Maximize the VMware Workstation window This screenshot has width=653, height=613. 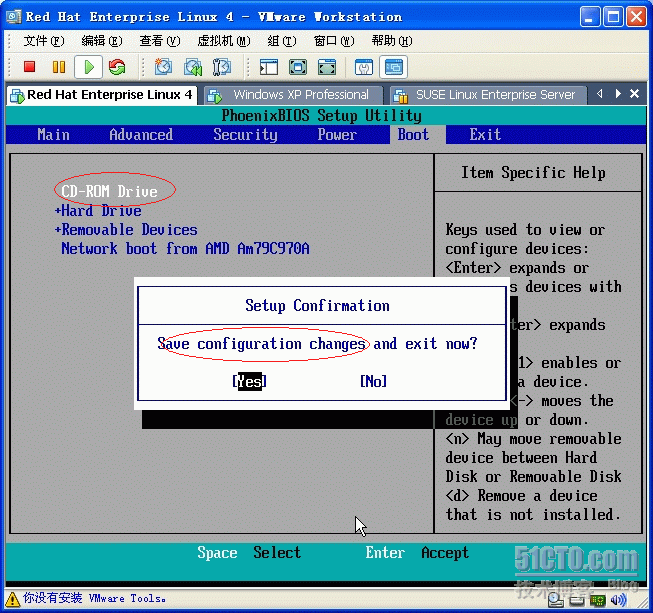point(613,17)
